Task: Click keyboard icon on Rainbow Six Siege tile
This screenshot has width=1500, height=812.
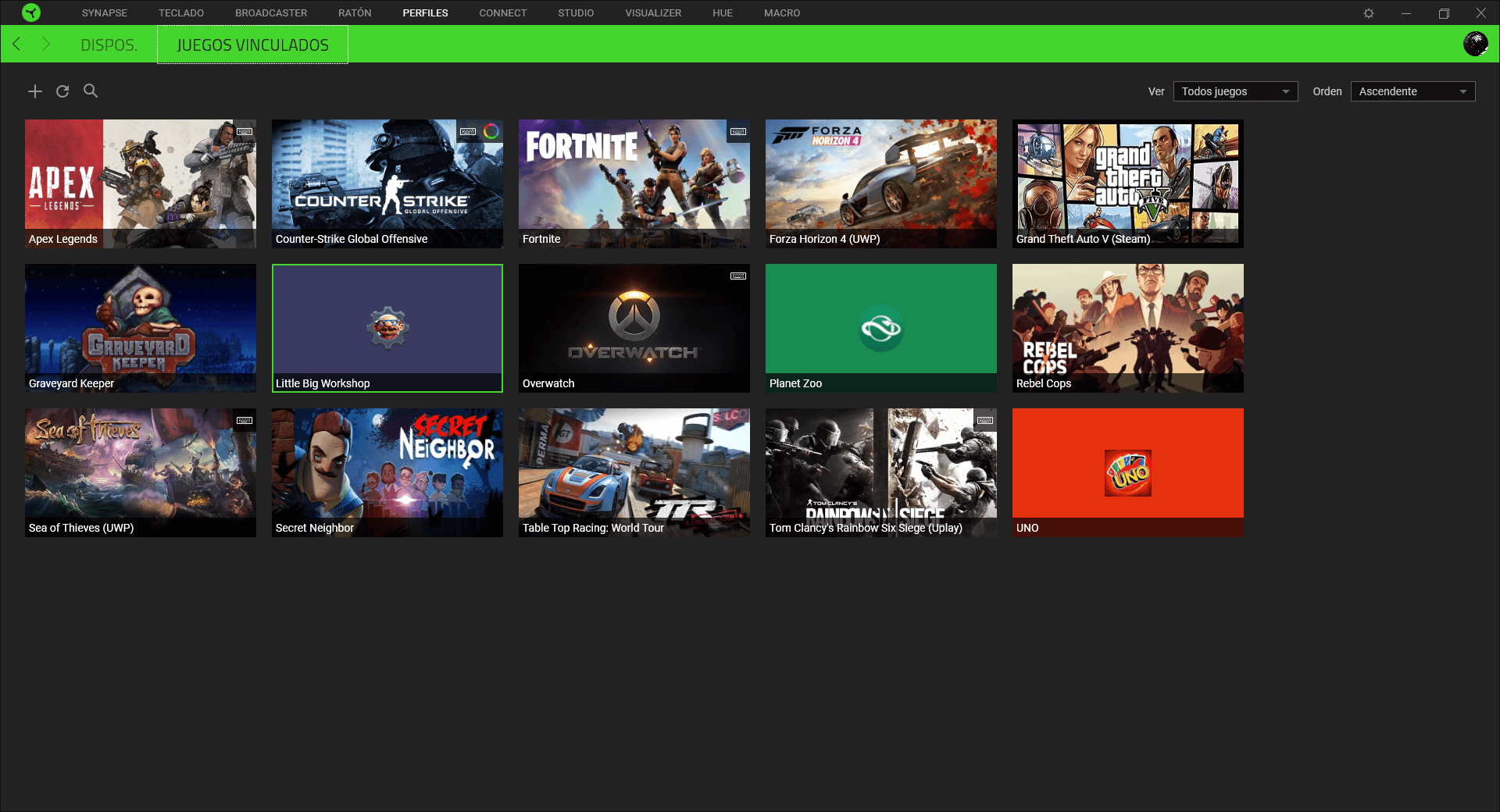Action: [x=985, y=420]
